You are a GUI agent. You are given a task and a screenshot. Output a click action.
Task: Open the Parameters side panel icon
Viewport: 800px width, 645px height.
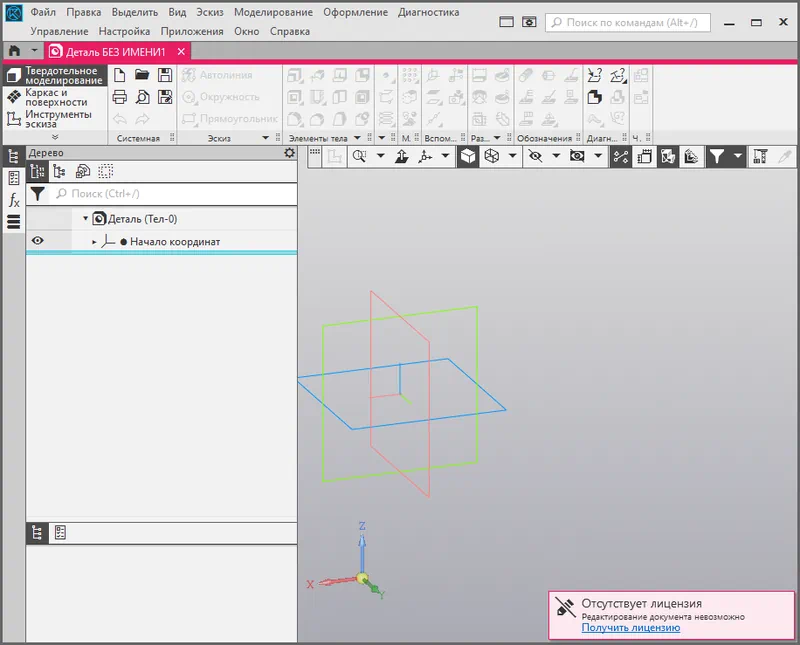point(14,178)
